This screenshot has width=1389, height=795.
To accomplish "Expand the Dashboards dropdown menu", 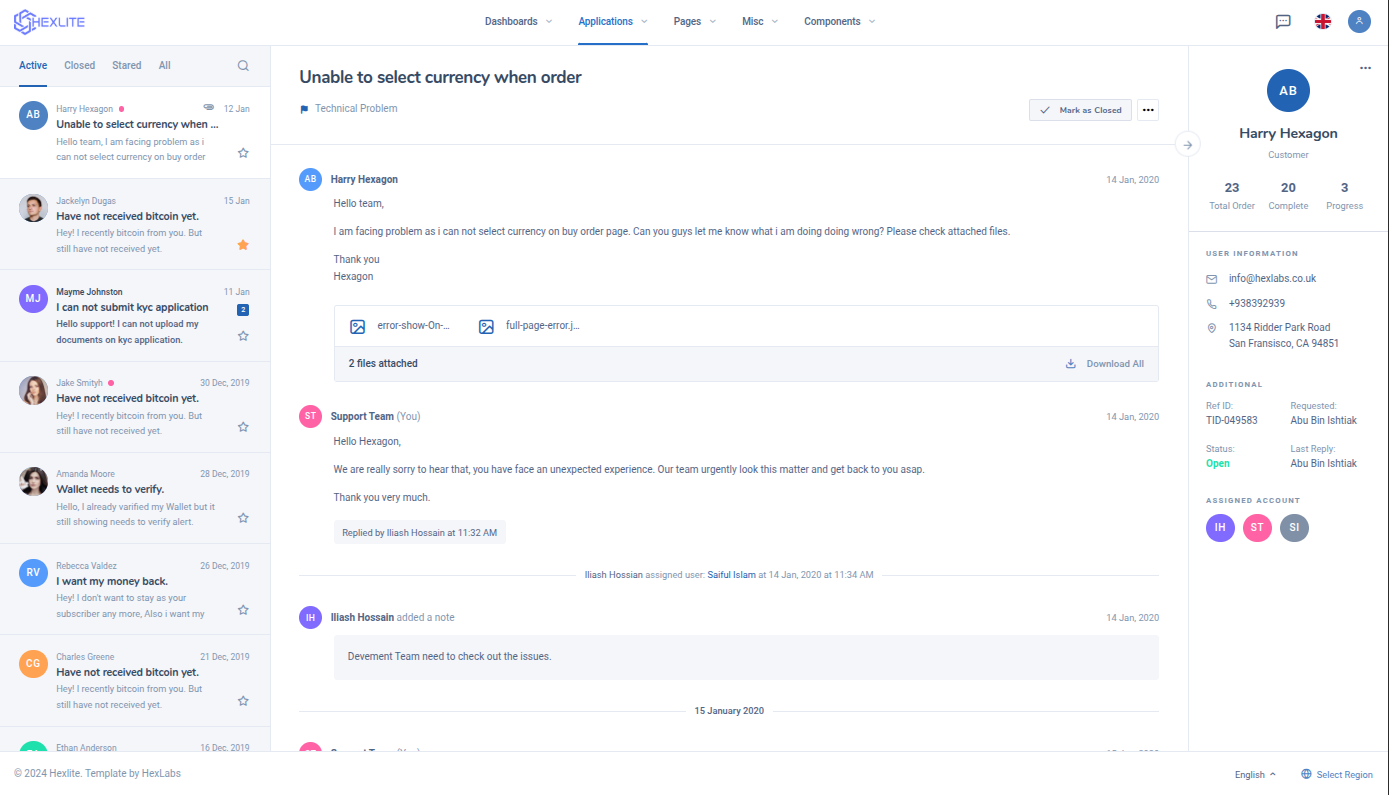I will pyautogui.click(x=518, y=21).
